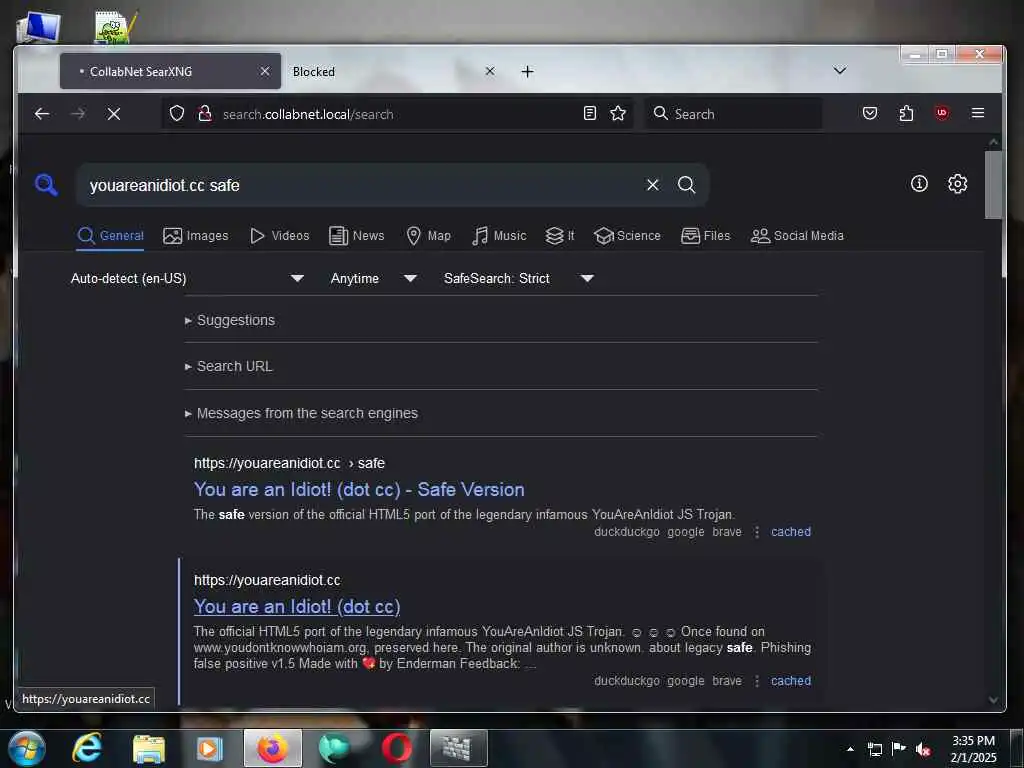This screenshot has height=768, width=1024.
Task: Switch to Map category
Action: tap(428, 236)
